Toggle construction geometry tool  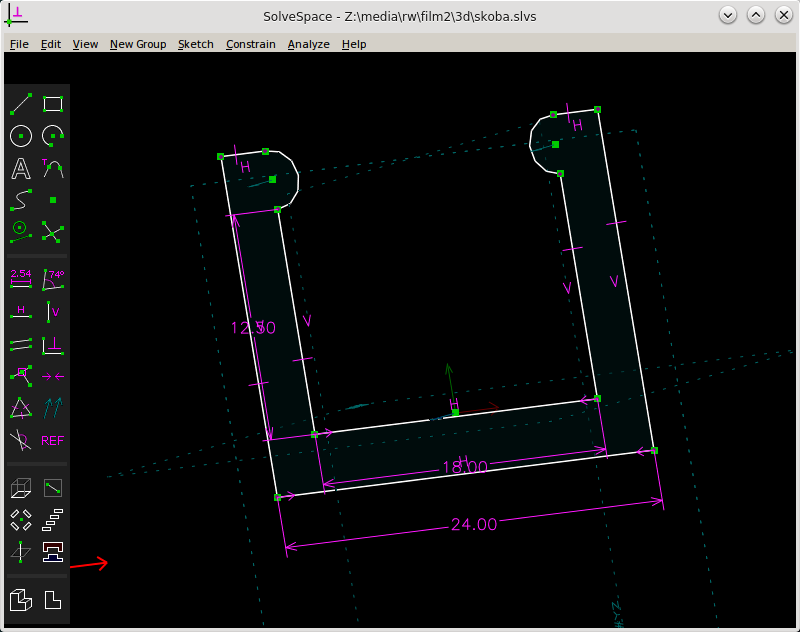tap(20, 232)
